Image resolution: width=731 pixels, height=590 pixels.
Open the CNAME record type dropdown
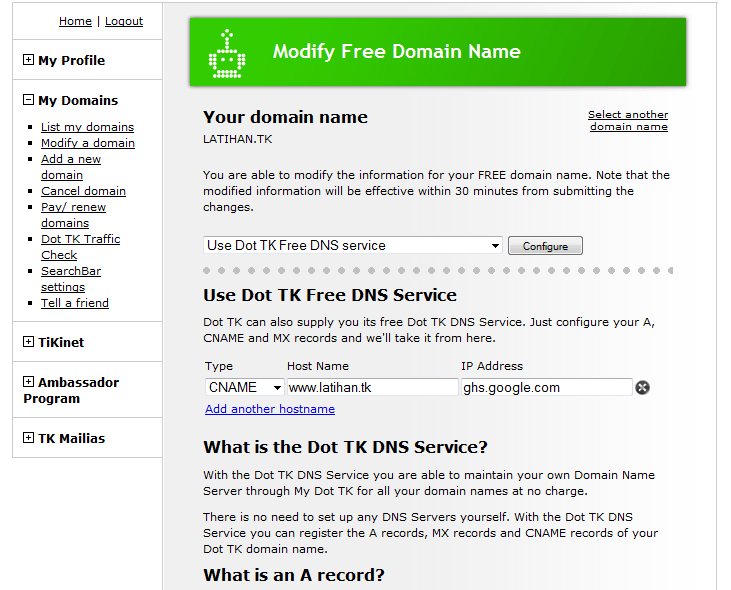(244, 387)
